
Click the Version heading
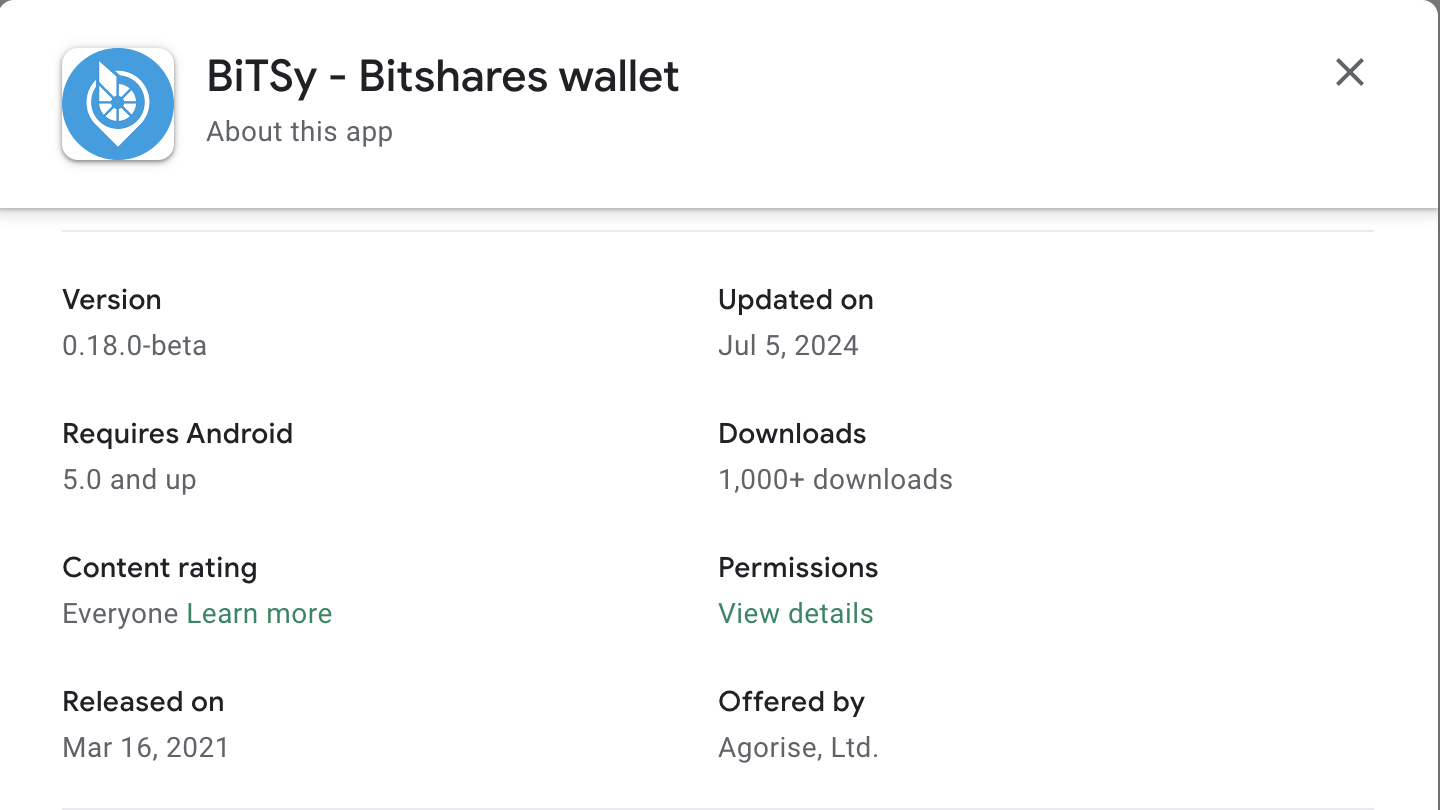112,300
